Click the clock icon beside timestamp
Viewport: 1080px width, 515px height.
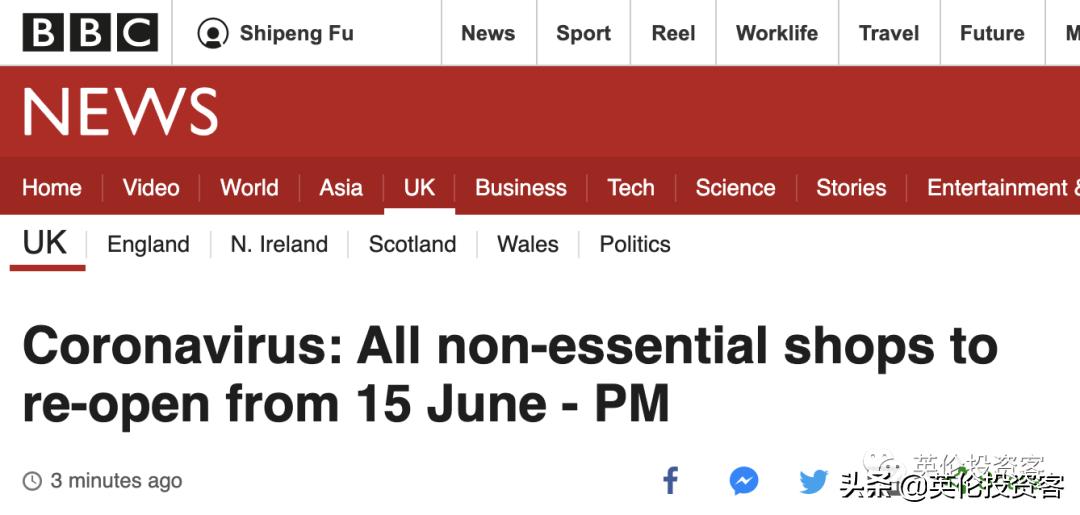(x=33, y=481)
